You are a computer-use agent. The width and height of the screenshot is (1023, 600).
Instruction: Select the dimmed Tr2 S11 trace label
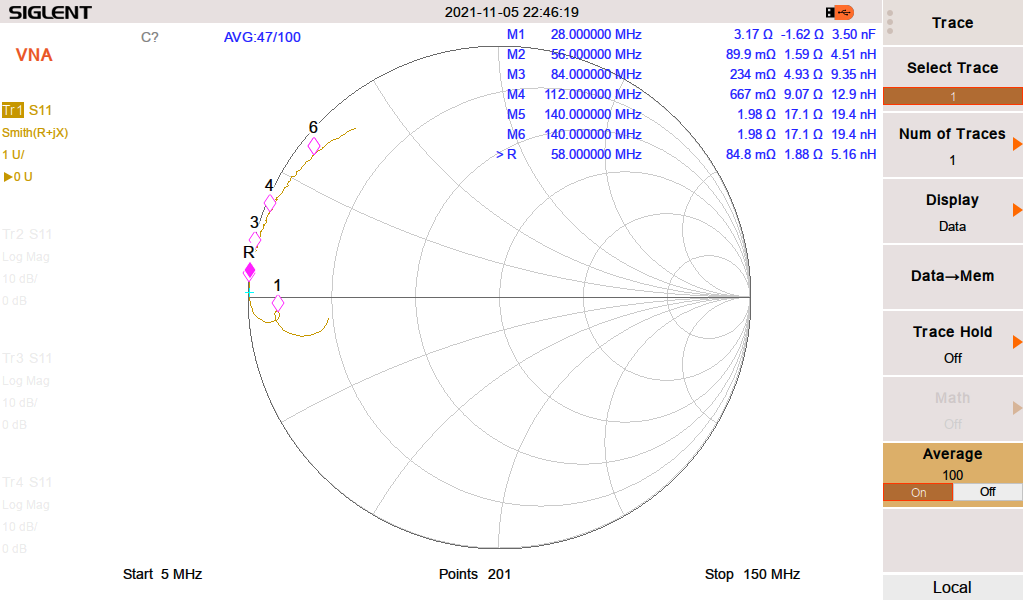coord(27,234)
